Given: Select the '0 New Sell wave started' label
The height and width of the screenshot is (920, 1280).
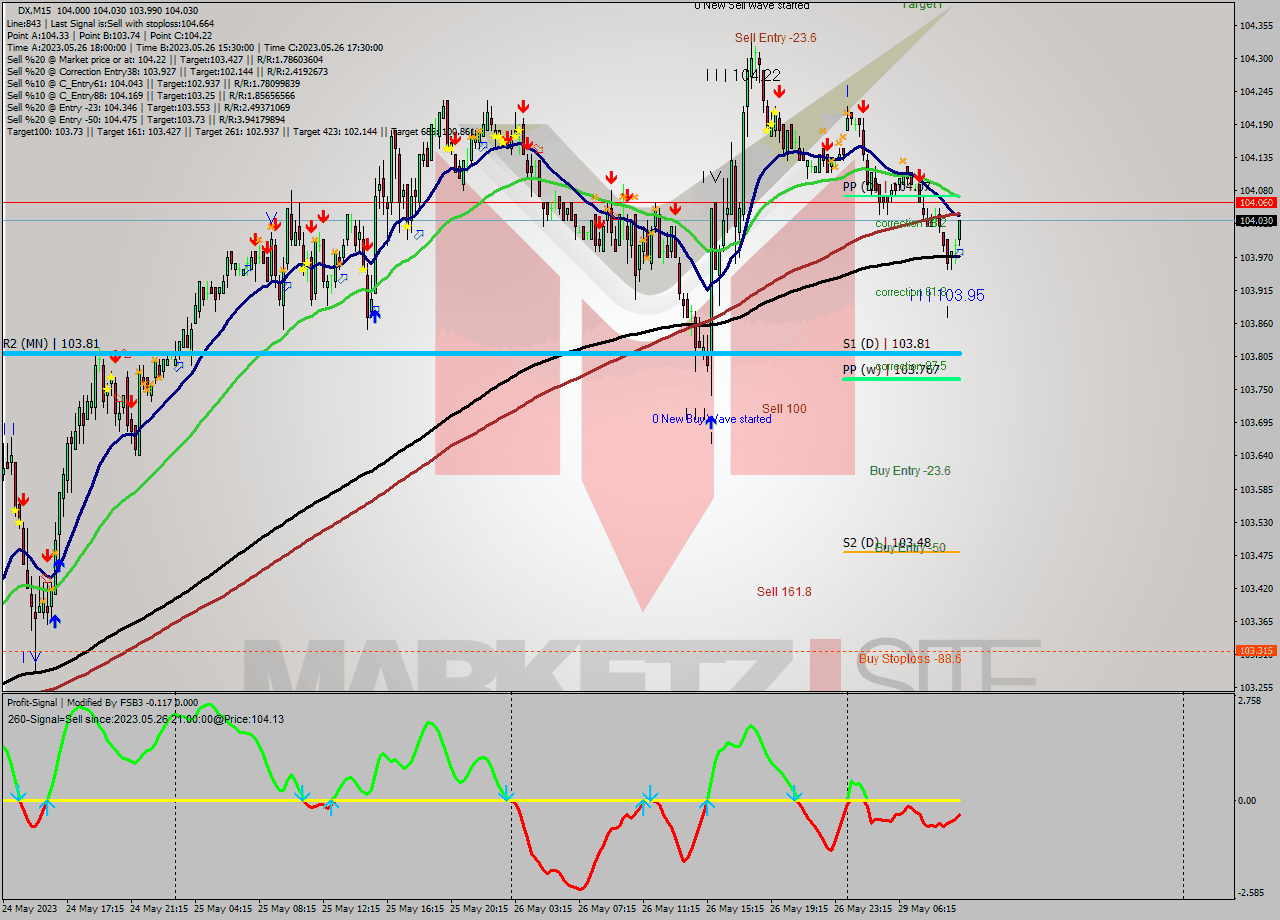Looking at the screenshot, I should tap(752, 6).
